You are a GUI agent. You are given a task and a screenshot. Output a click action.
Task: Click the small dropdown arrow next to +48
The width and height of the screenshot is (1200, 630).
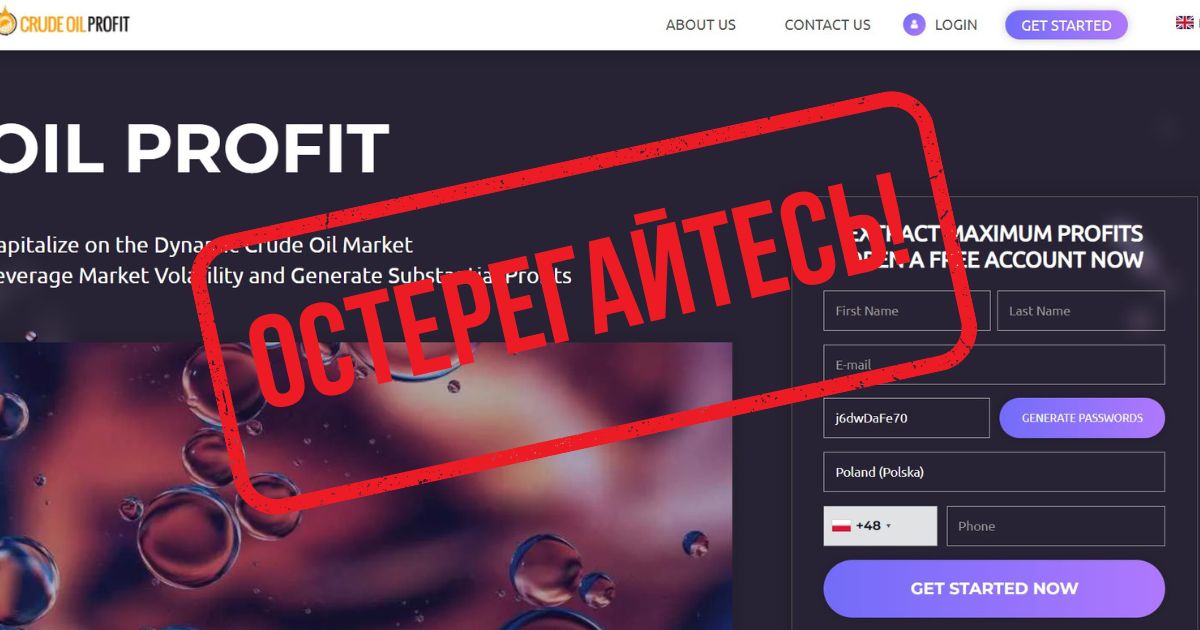click(889, 526)
